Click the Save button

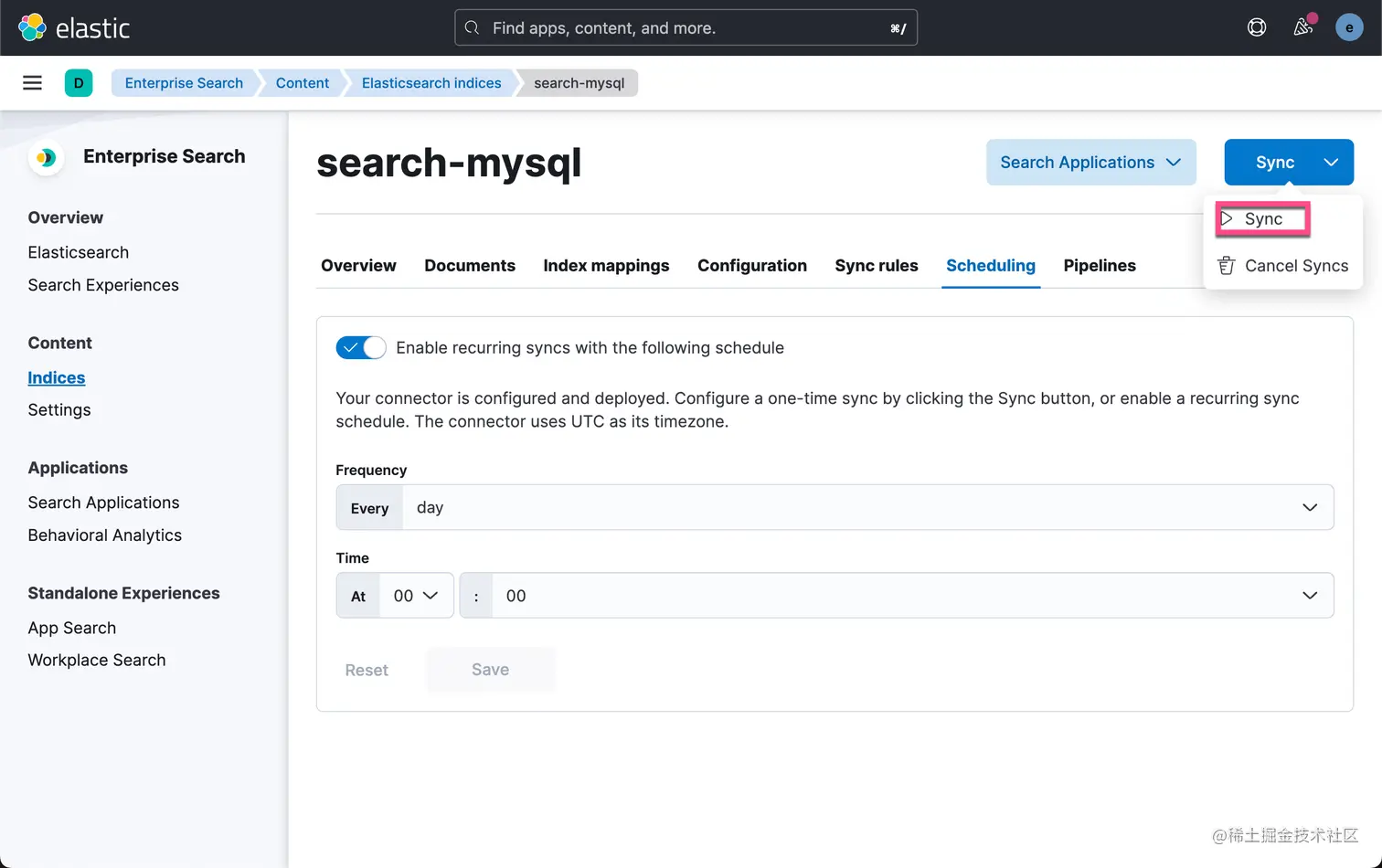pos(490,670)
